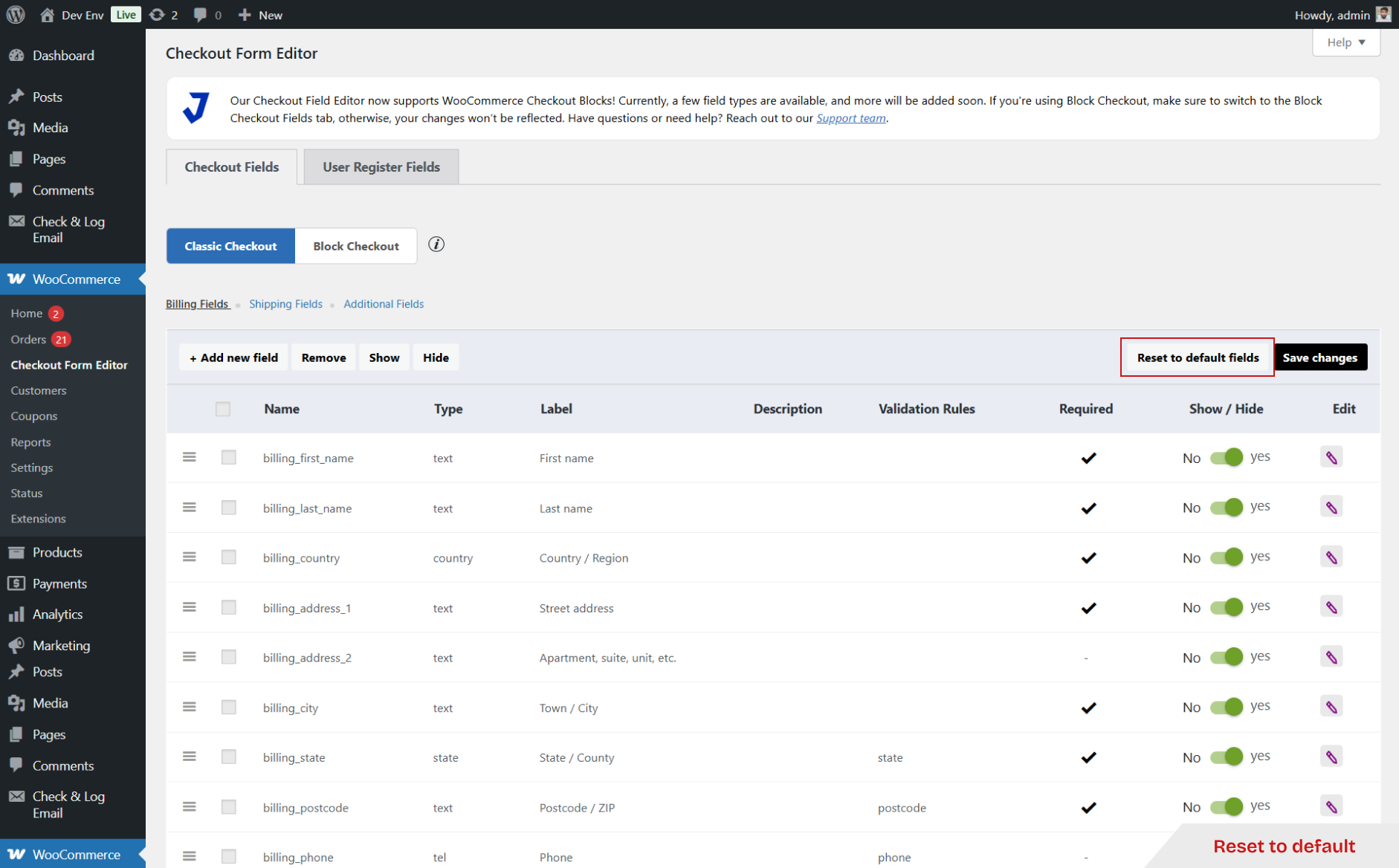Toggle Show/Hide for billing_address_2

point(1227,656)
